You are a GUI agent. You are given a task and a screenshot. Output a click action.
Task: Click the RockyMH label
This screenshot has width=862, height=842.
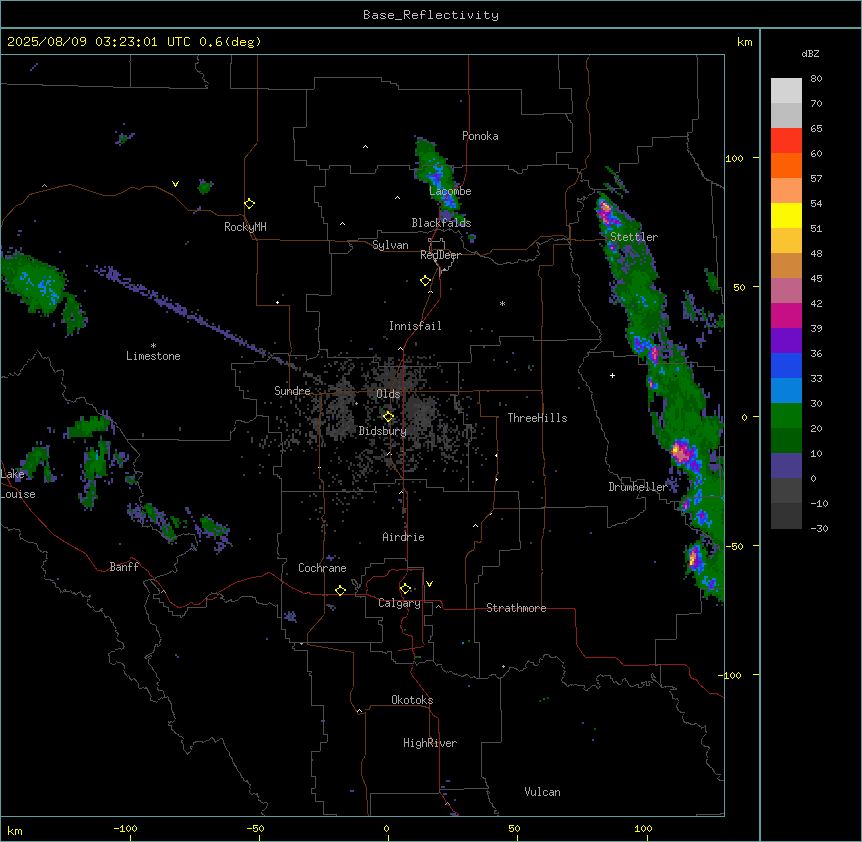click(245, 227)
